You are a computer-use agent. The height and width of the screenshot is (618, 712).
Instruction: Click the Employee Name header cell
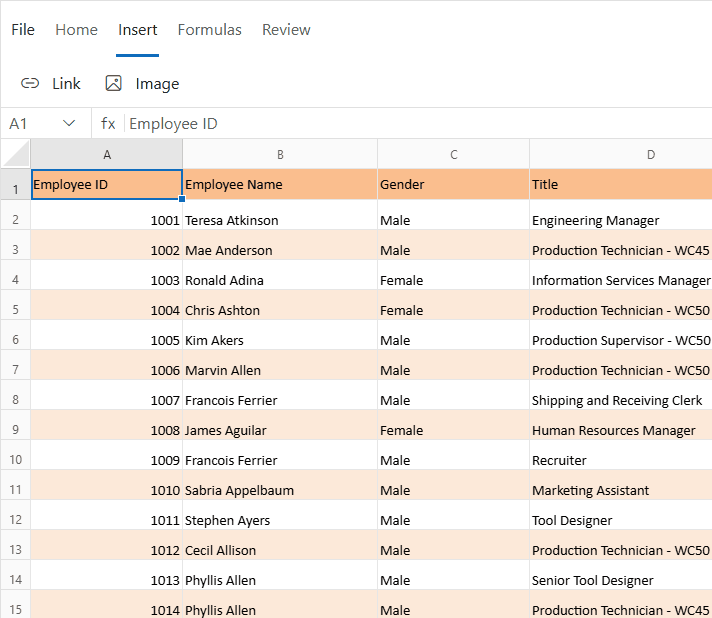(x=280, y=184)
